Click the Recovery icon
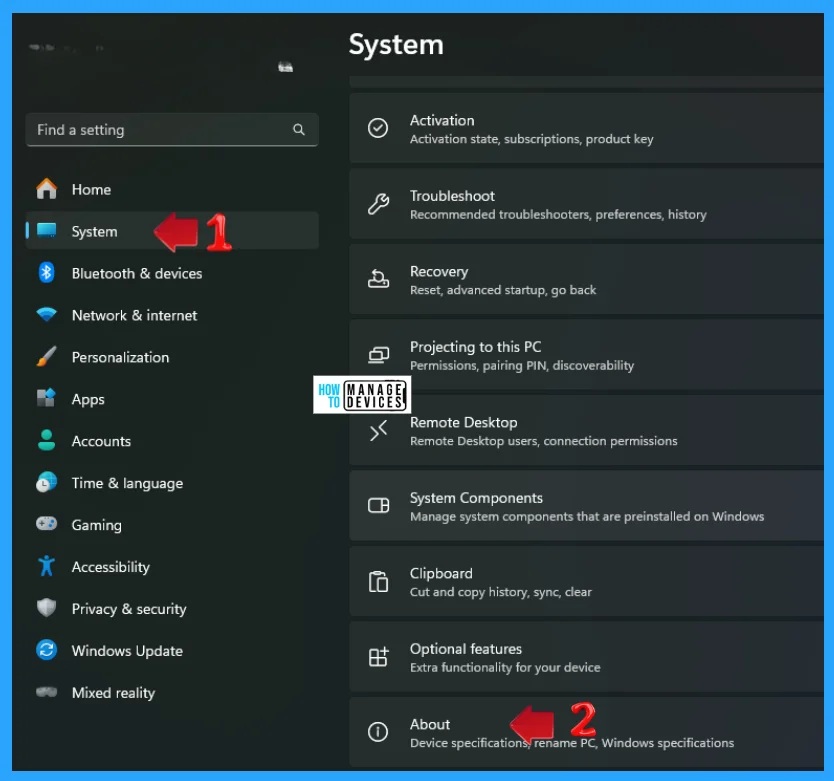This screenshot has width=834, height=781. tap(378, 279)
